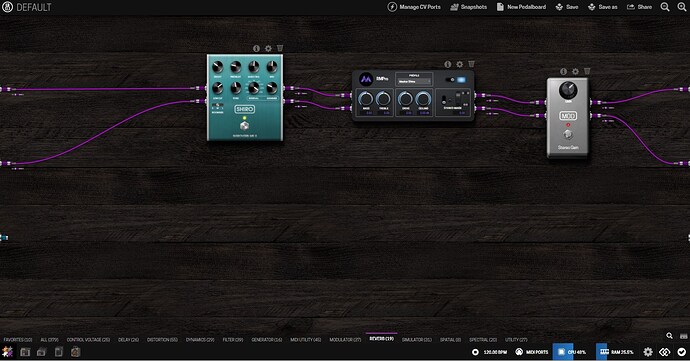Delete the Shiro reverb pedal with its trash icon
The image size is (690, 361).
click(280, 48)
